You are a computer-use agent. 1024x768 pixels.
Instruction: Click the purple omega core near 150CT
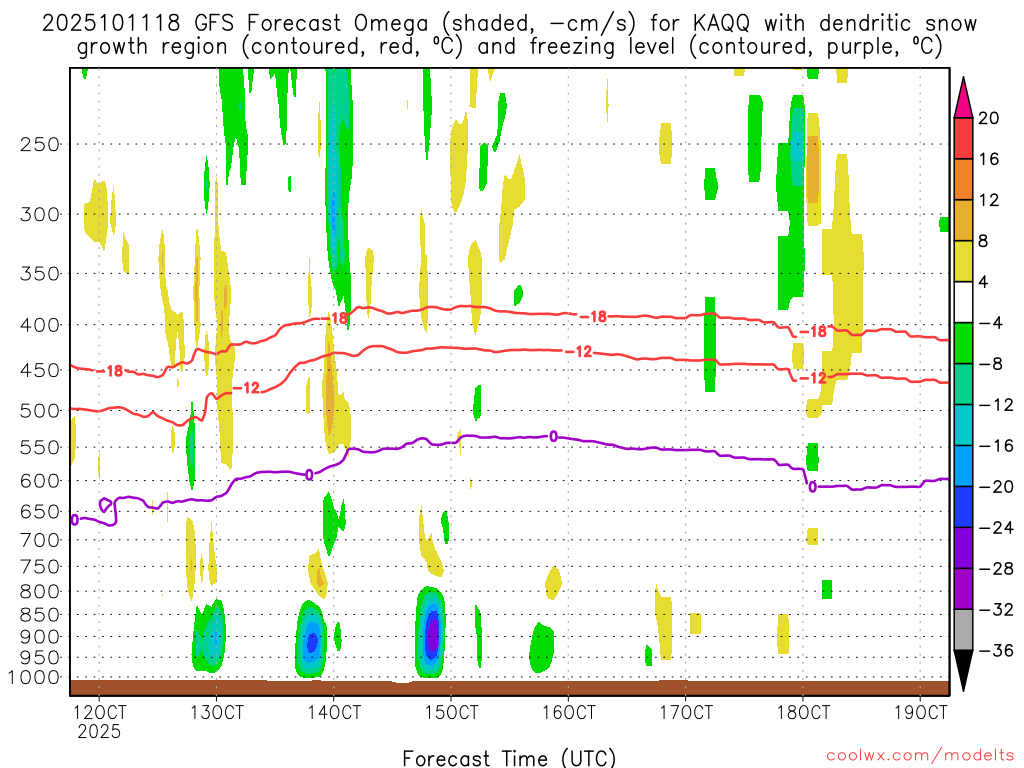(x=432, y=633)
